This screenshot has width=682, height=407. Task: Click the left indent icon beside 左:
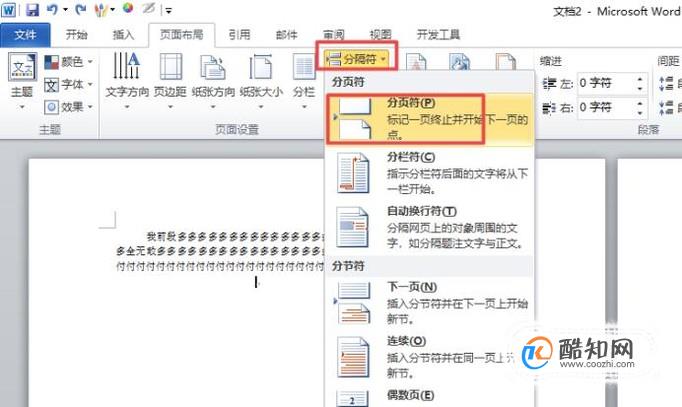point(550,83)
